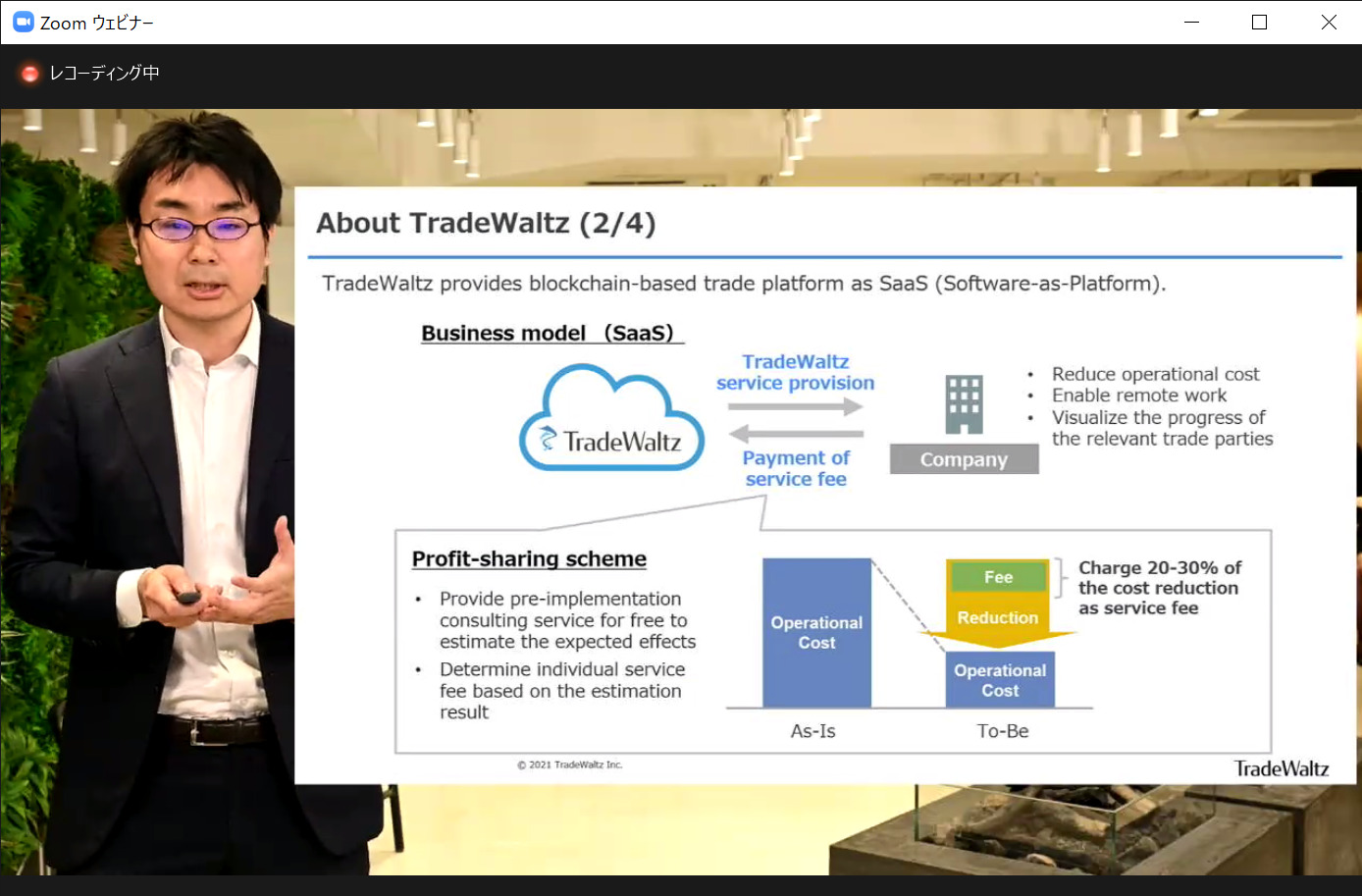1362x896 pixels.
Task: Click the To-Be Operational Cost bar
Action: click(1000, 680)
